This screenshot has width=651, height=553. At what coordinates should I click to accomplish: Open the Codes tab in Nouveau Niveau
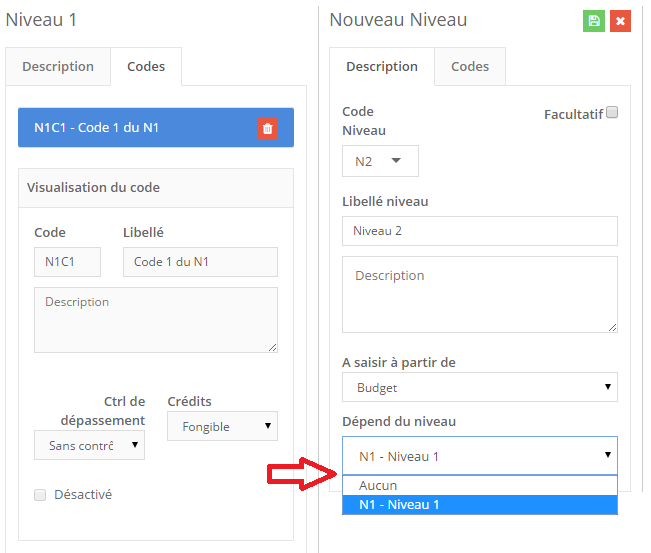click(x=470, y=67)
